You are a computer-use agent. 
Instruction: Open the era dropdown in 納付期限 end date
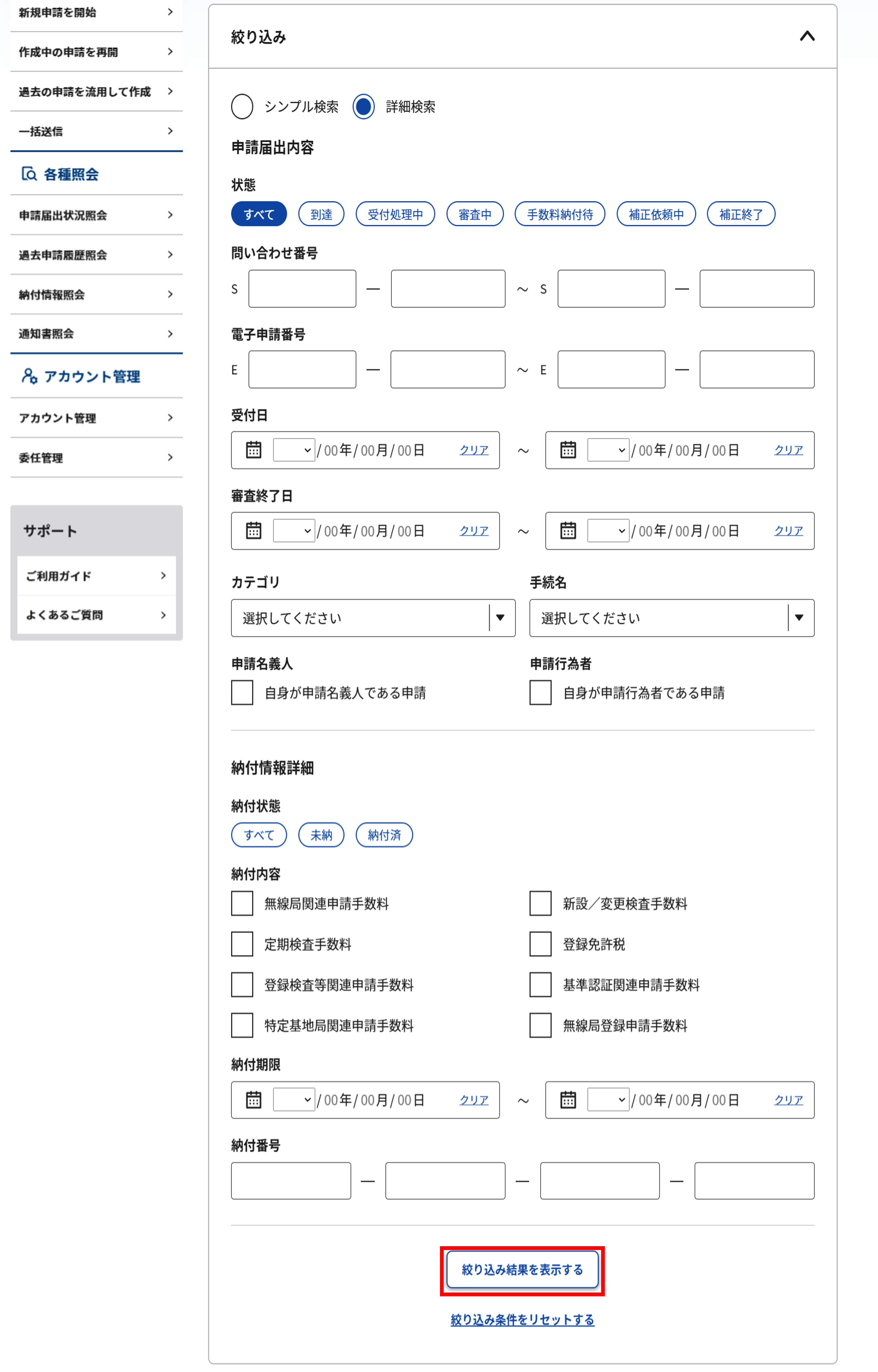(608, 1100)
